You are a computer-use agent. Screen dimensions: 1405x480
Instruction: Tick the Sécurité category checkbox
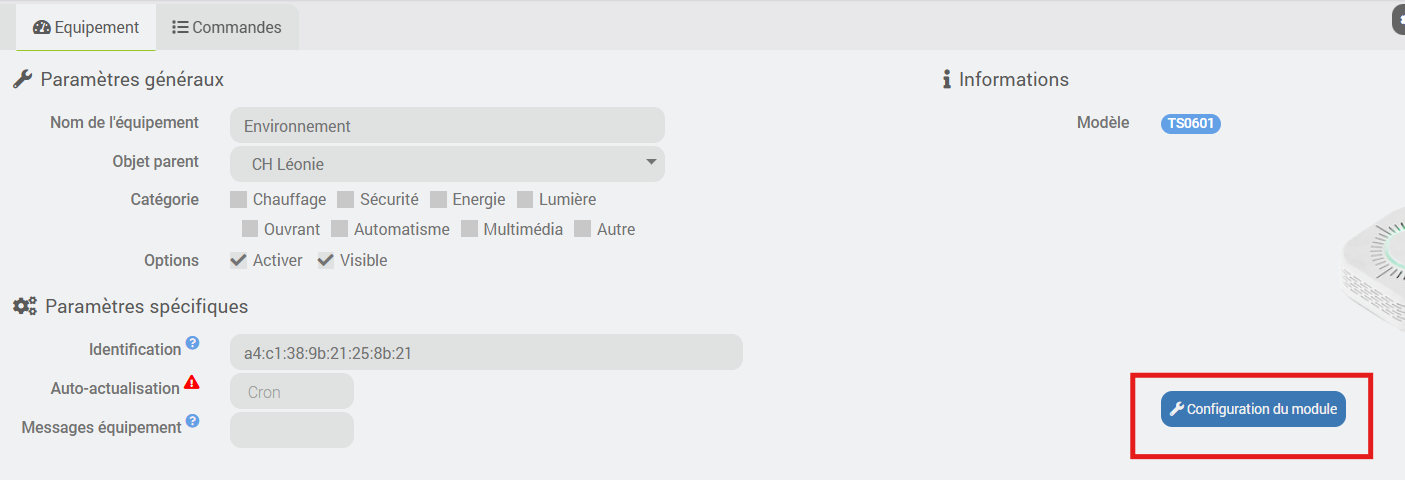pyautogui.click(x=346, y=199)
